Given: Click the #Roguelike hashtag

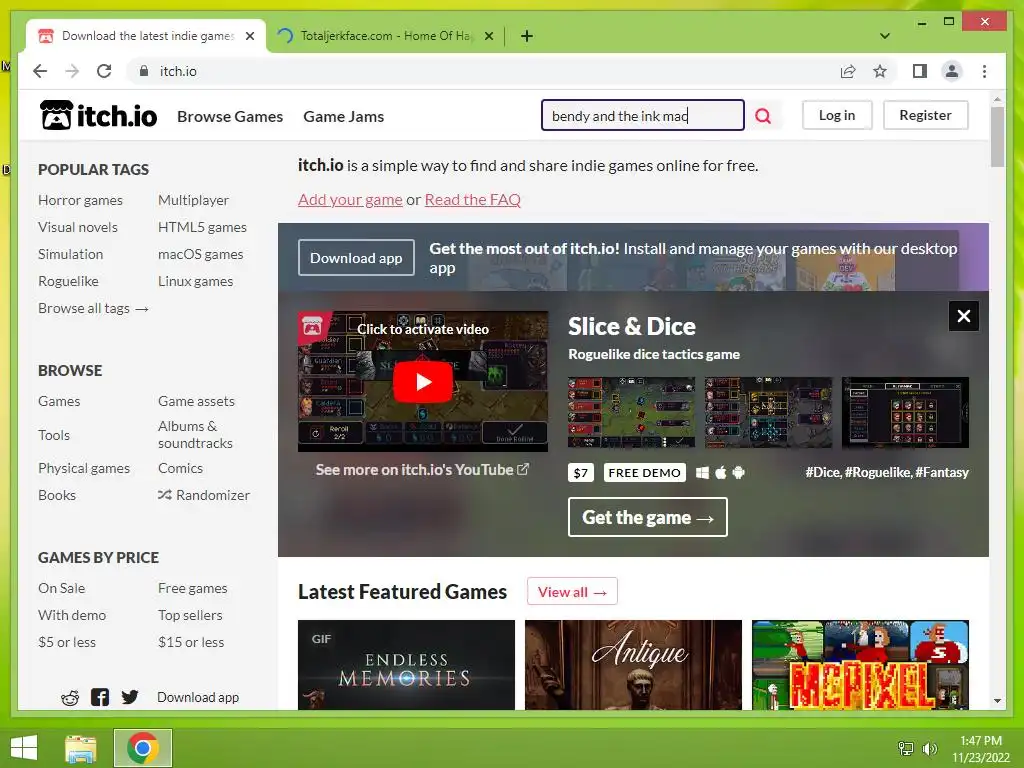Looking at the screenshot, I should pos(877,472).
